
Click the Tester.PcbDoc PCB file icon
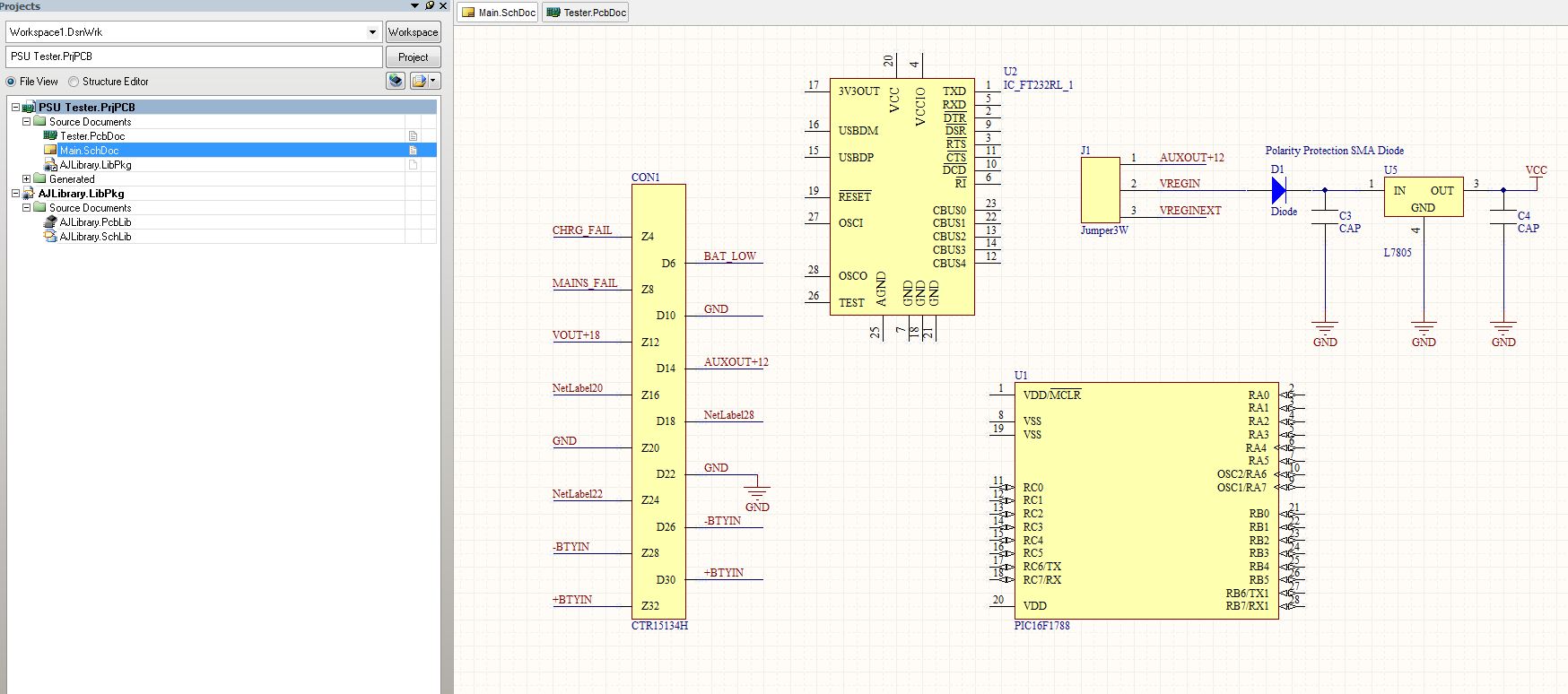[x=50, y=136]
